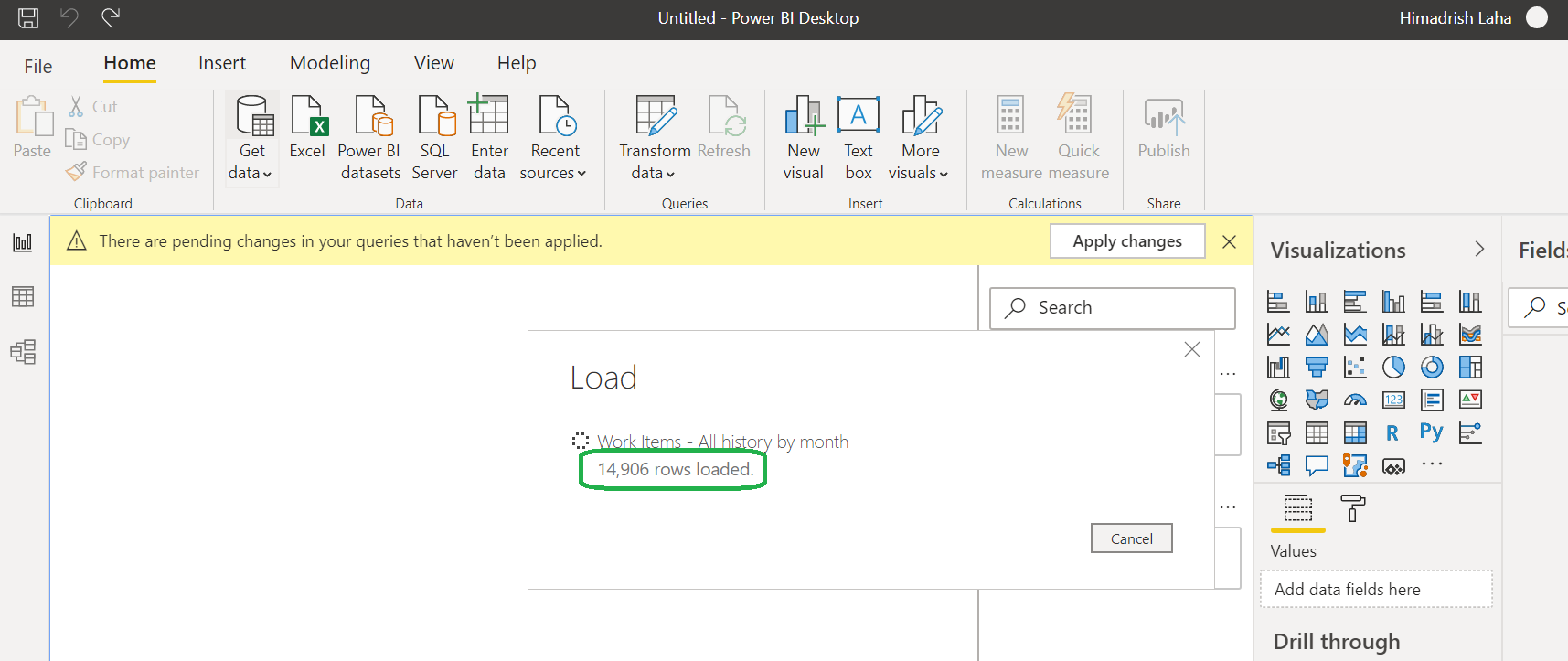Viewport: 1568px width, 661px height.
Task: Cancel the Load dialog
Action: click(x=1132, y=538)
